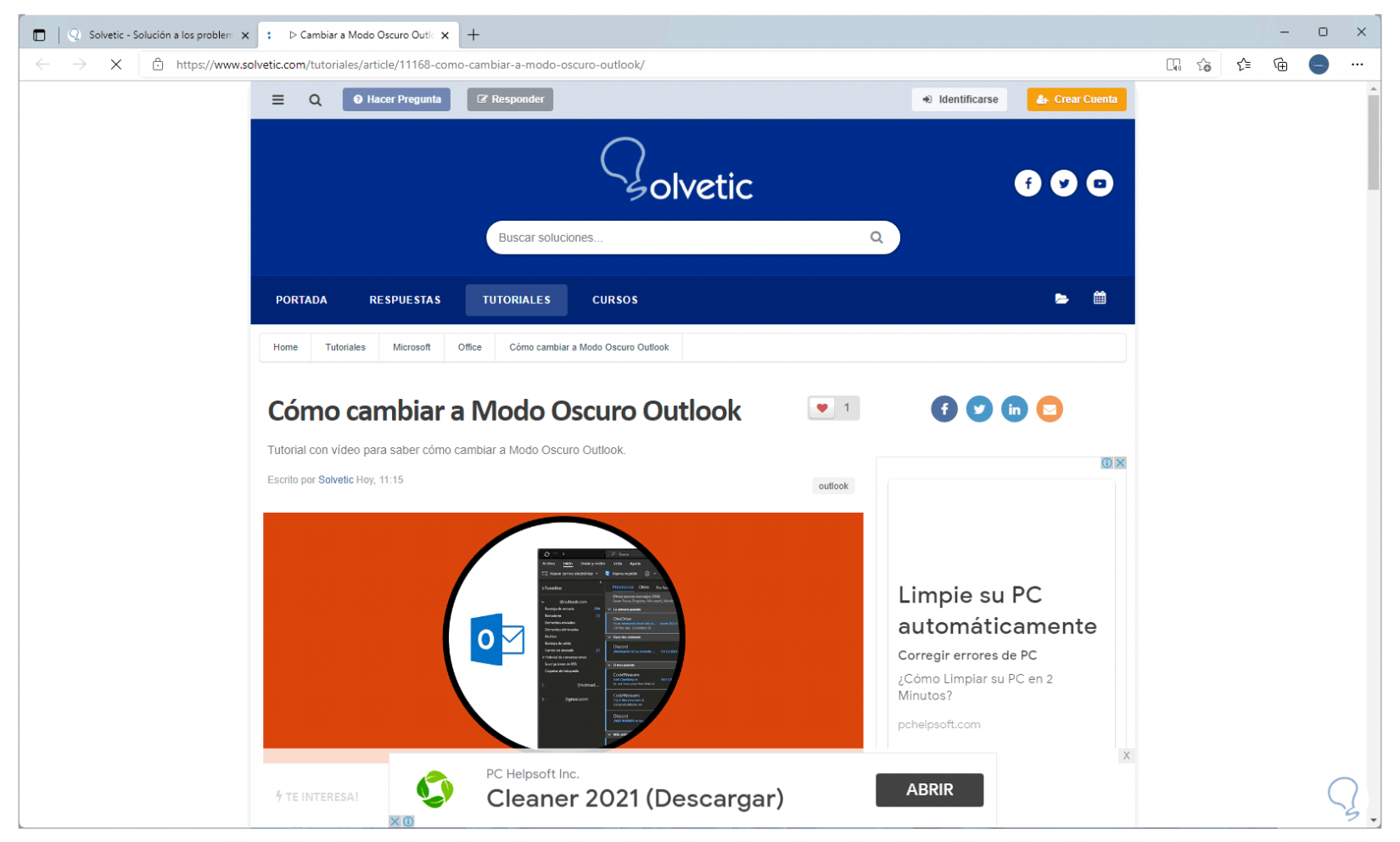Screen dimensions: 1400x842
Task: Submit search with magnifier in search box
Action: coord(876,238)
